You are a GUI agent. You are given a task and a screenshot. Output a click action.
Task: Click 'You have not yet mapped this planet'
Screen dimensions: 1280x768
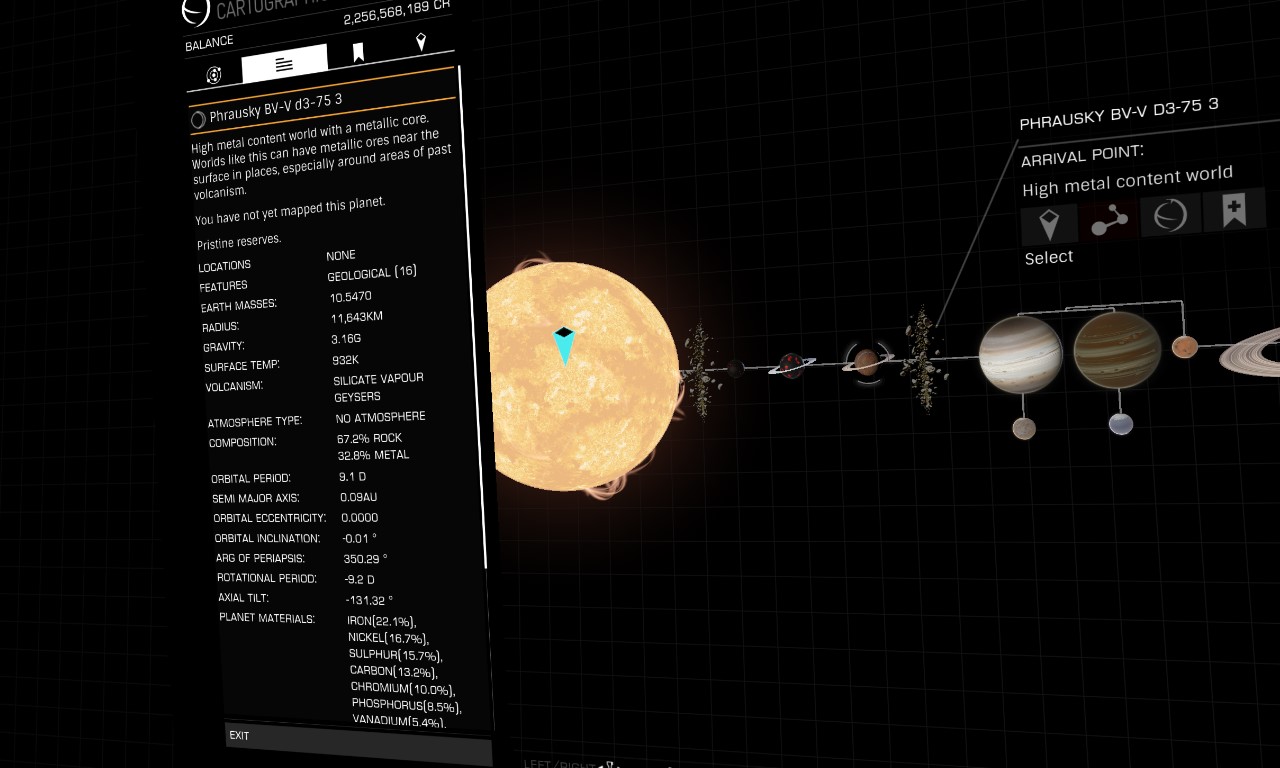[290, 211]
